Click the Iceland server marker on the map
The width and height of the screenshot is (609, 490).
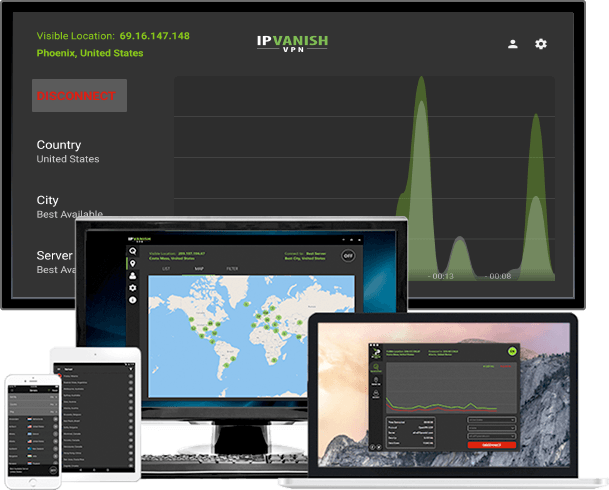pyautogui.click(x=246, y=304)
